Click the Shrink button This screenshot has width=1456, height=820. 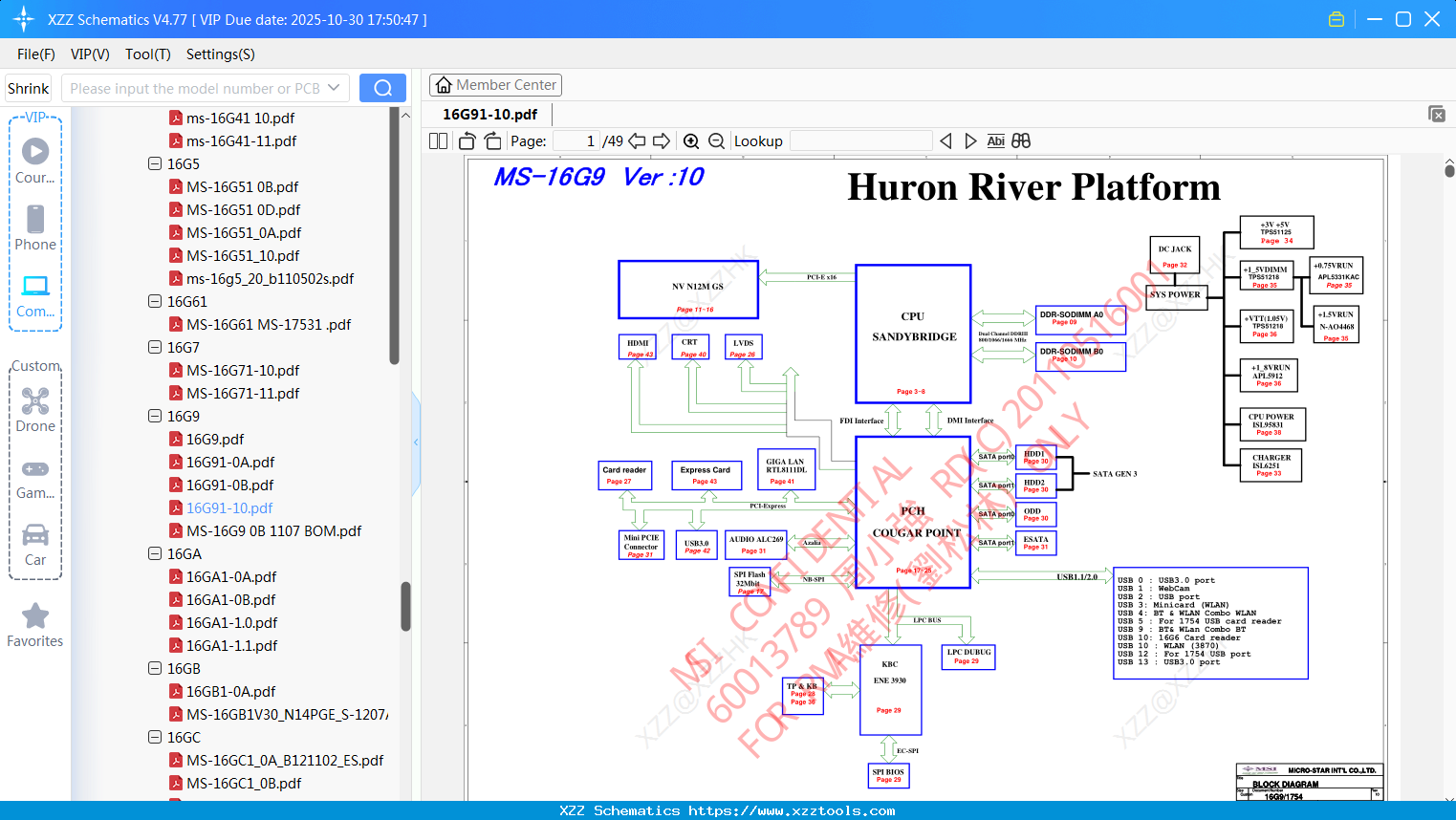coord(28,88)
